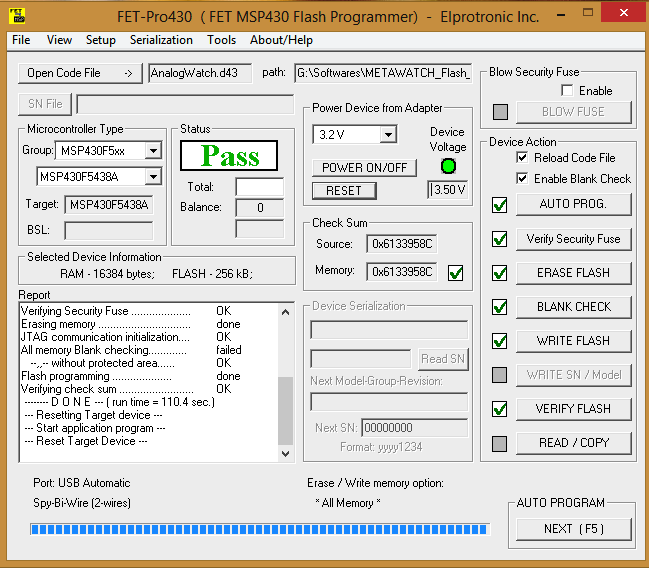Toggle the Enable Blank Check checkbox

coord(522,178)
